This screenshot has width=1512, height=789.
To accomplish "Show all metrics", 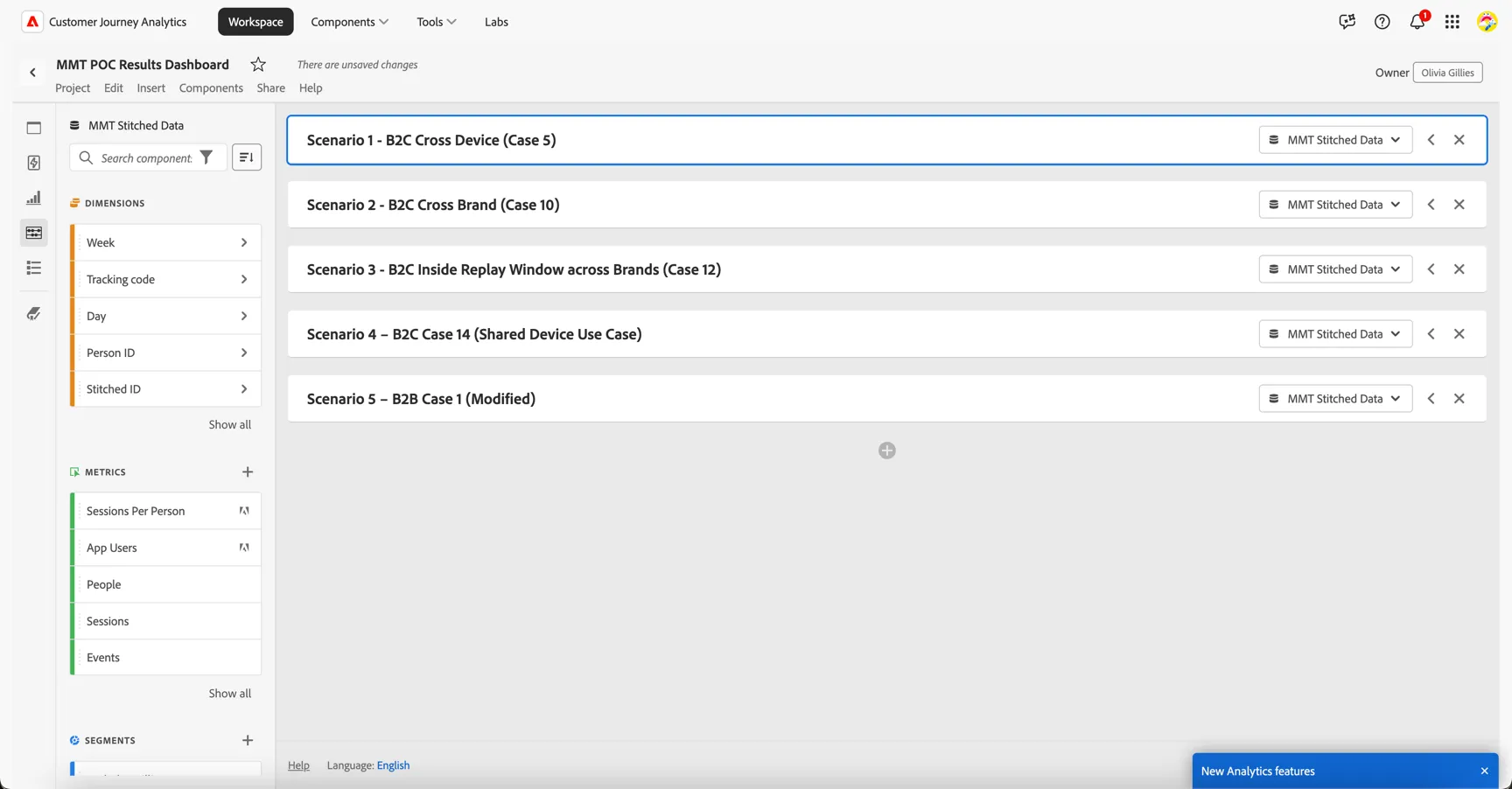I will 229,693.
